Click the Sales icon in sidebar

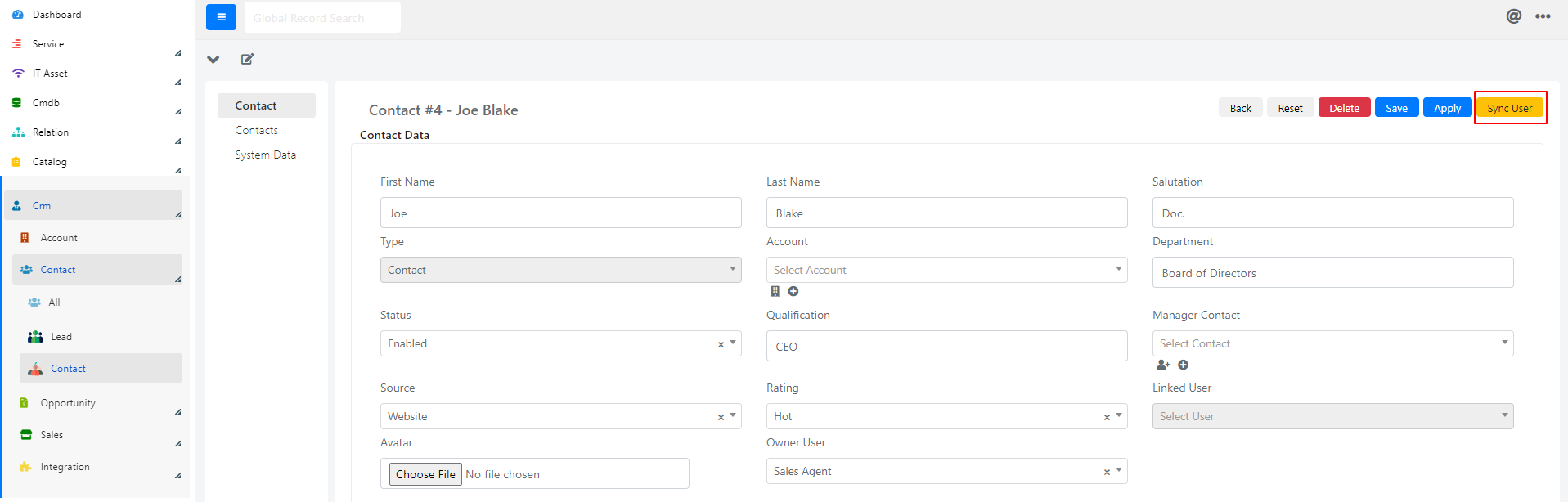pos(26,435)
